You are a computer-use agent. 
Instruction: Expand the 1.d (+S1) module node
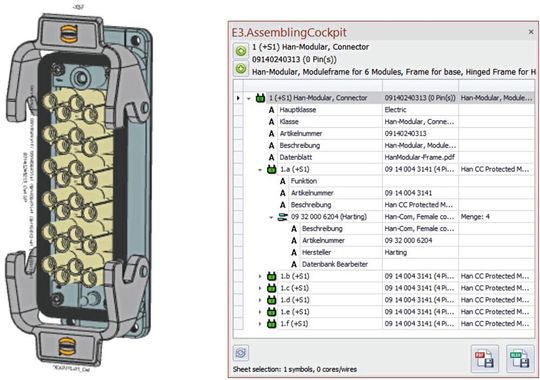[x=260, y=300]
